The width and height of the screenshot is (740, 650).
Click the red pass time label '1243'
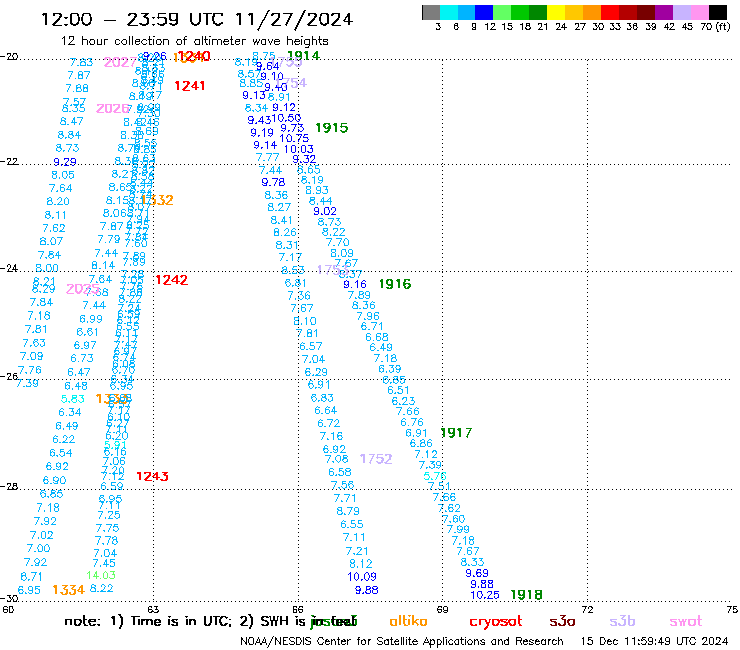pyautogui.click(x=152, y=476)
